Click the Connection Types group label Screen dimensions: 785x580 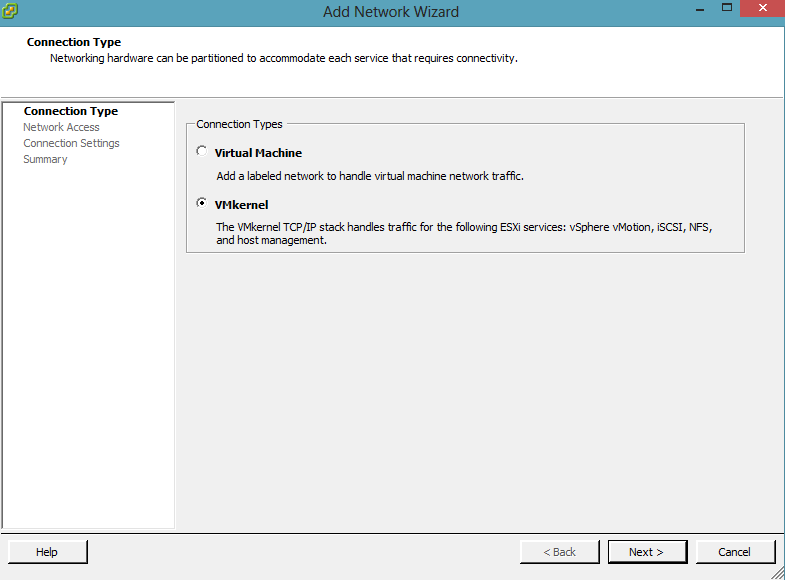(x=239, y=124)
